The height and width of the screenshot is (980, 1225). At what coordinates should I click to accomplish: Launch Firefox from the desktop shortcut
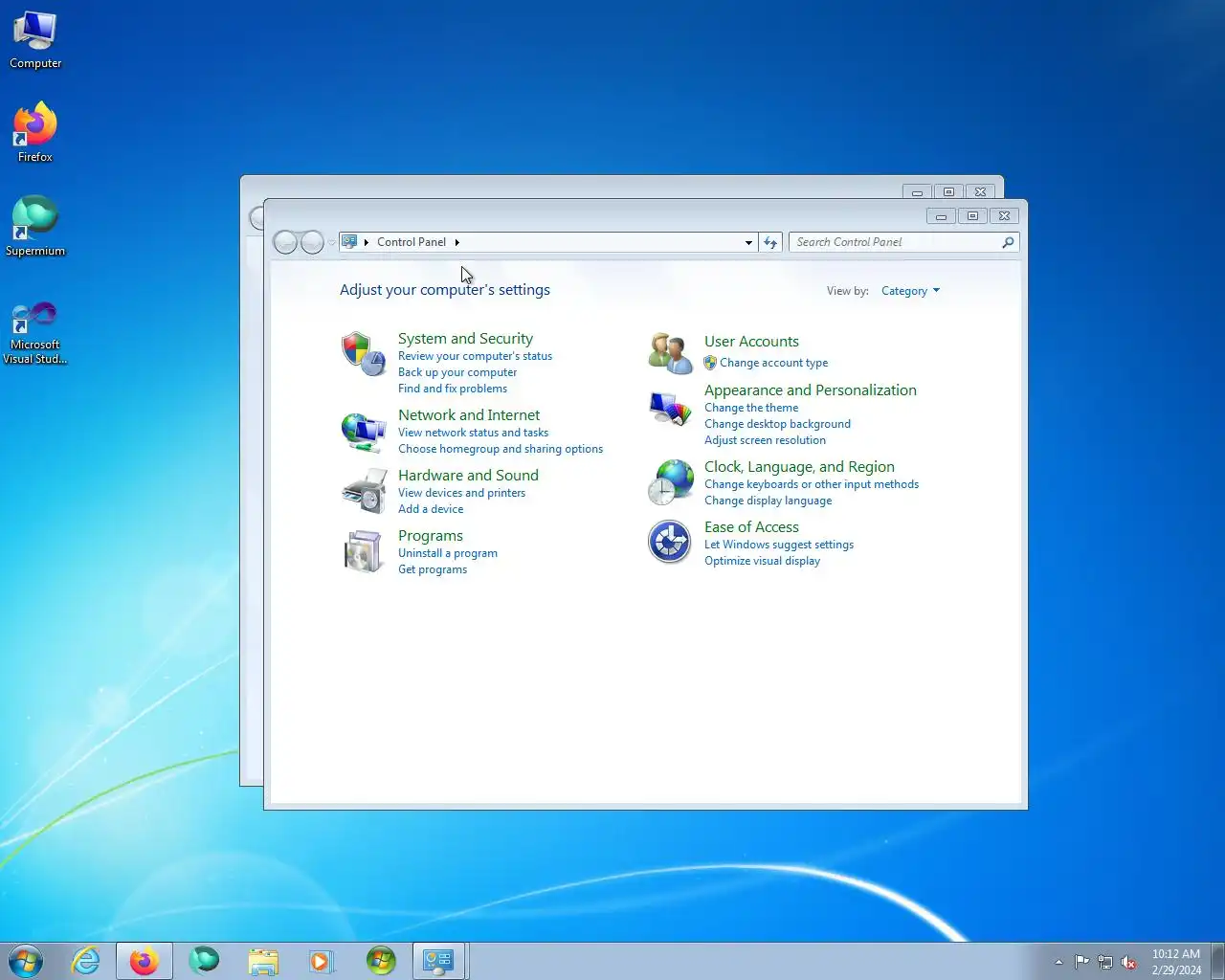(35, 132)
